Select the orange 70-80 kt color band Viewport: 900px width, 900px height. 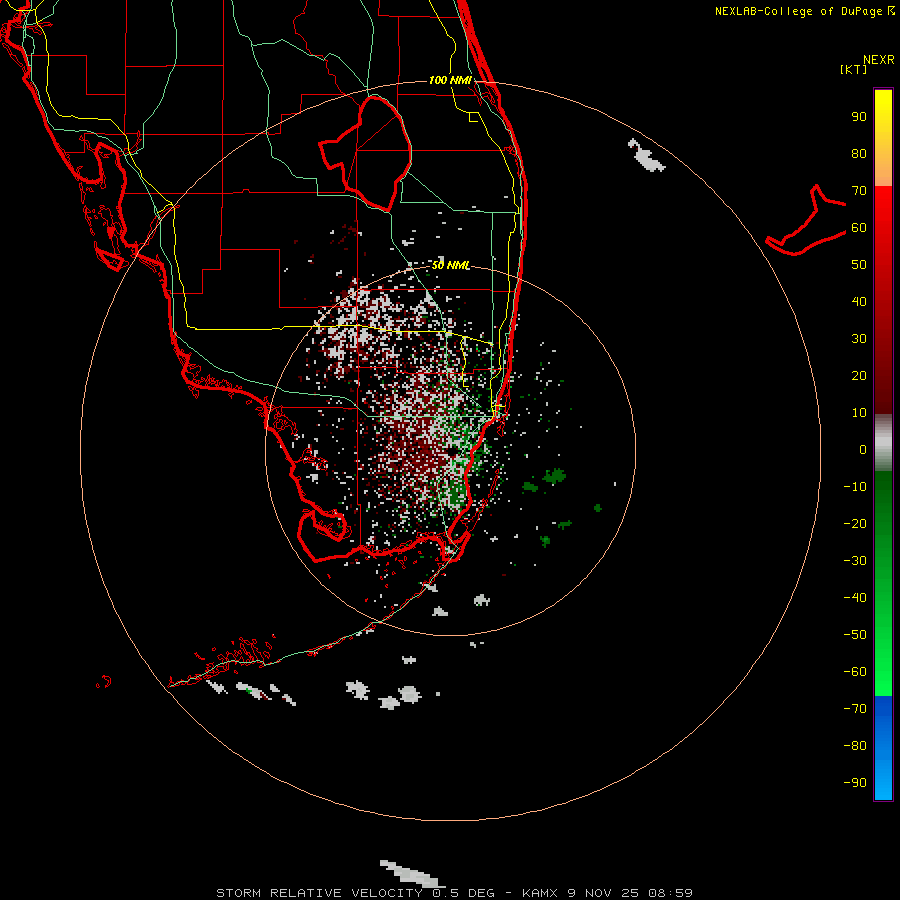[x=883, y=171]
